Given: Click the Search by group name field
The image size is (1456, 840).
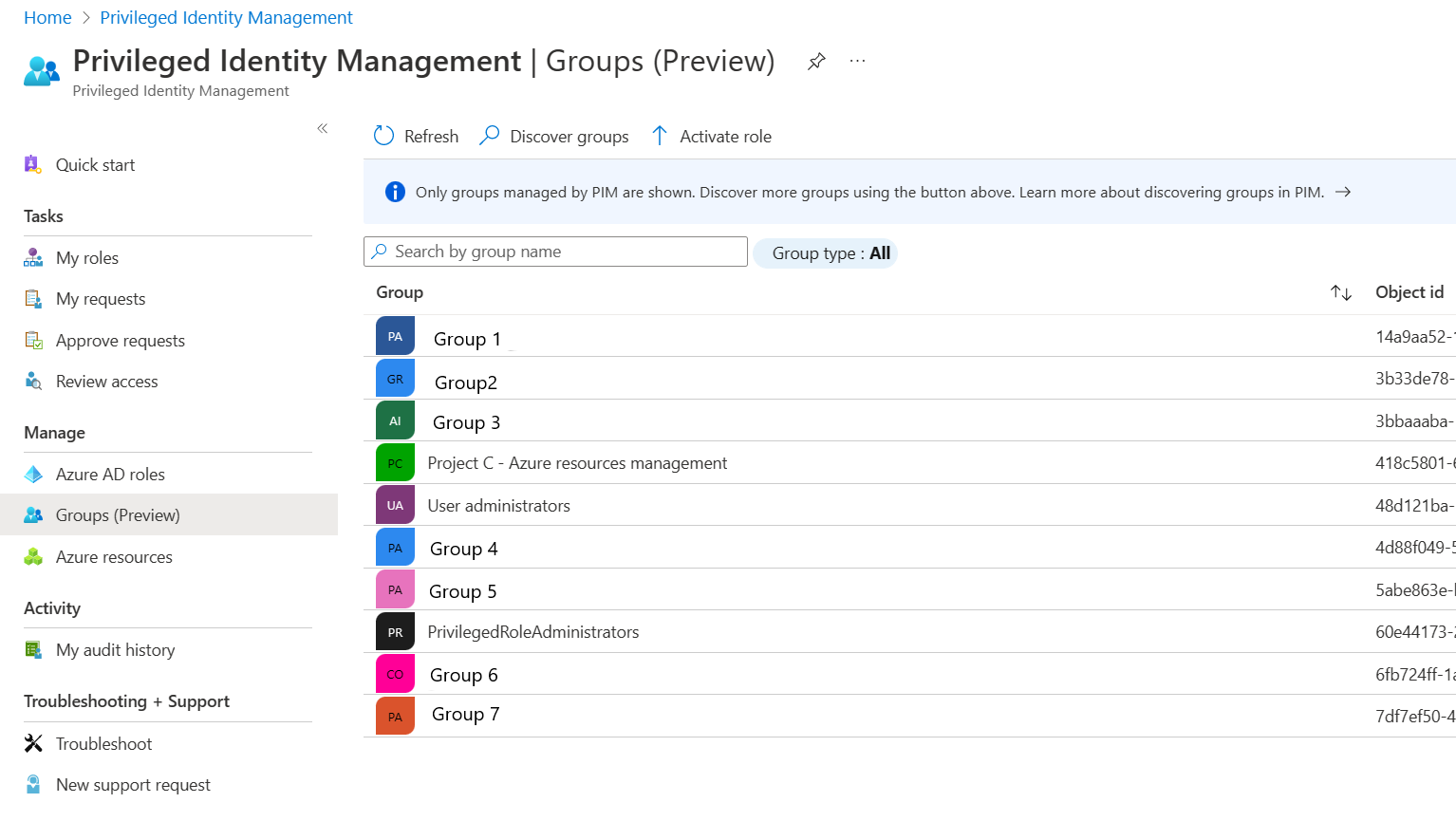Looking at the screenshot, I should pyautogui.click(x=555, y=252).
